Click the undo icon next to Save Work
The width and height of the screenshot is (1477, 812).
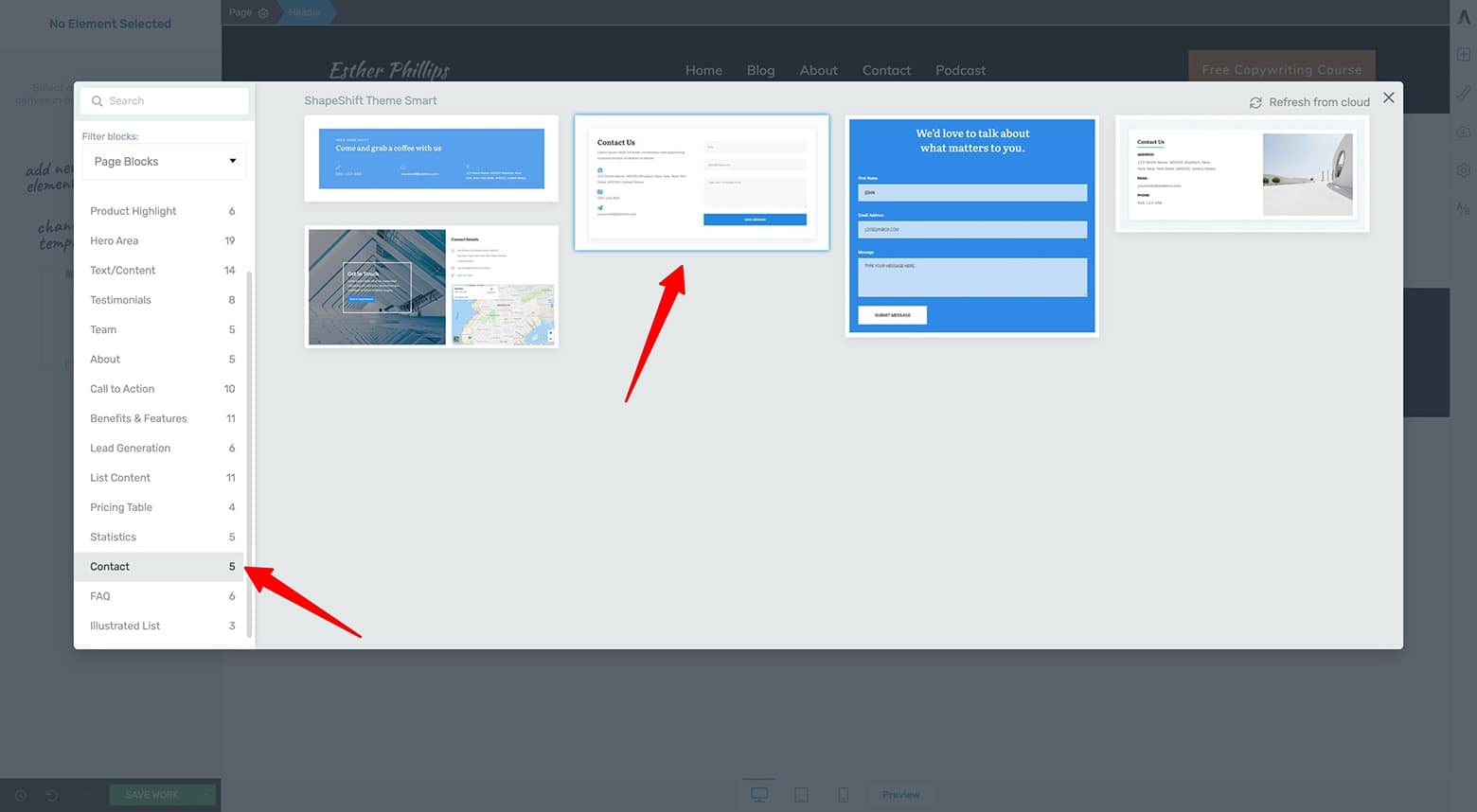pos(52,795)
